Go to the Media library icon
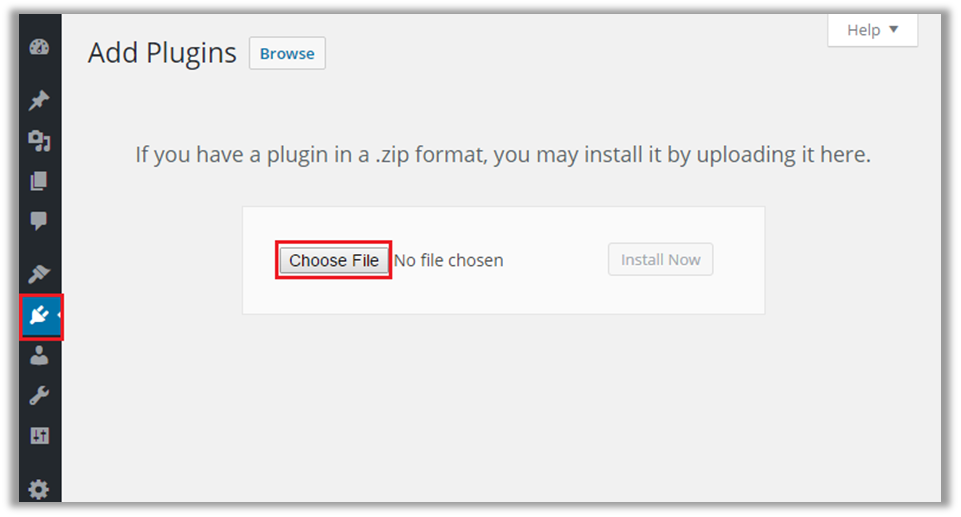Viewport: 961px width, 517px height. [39, 141]
